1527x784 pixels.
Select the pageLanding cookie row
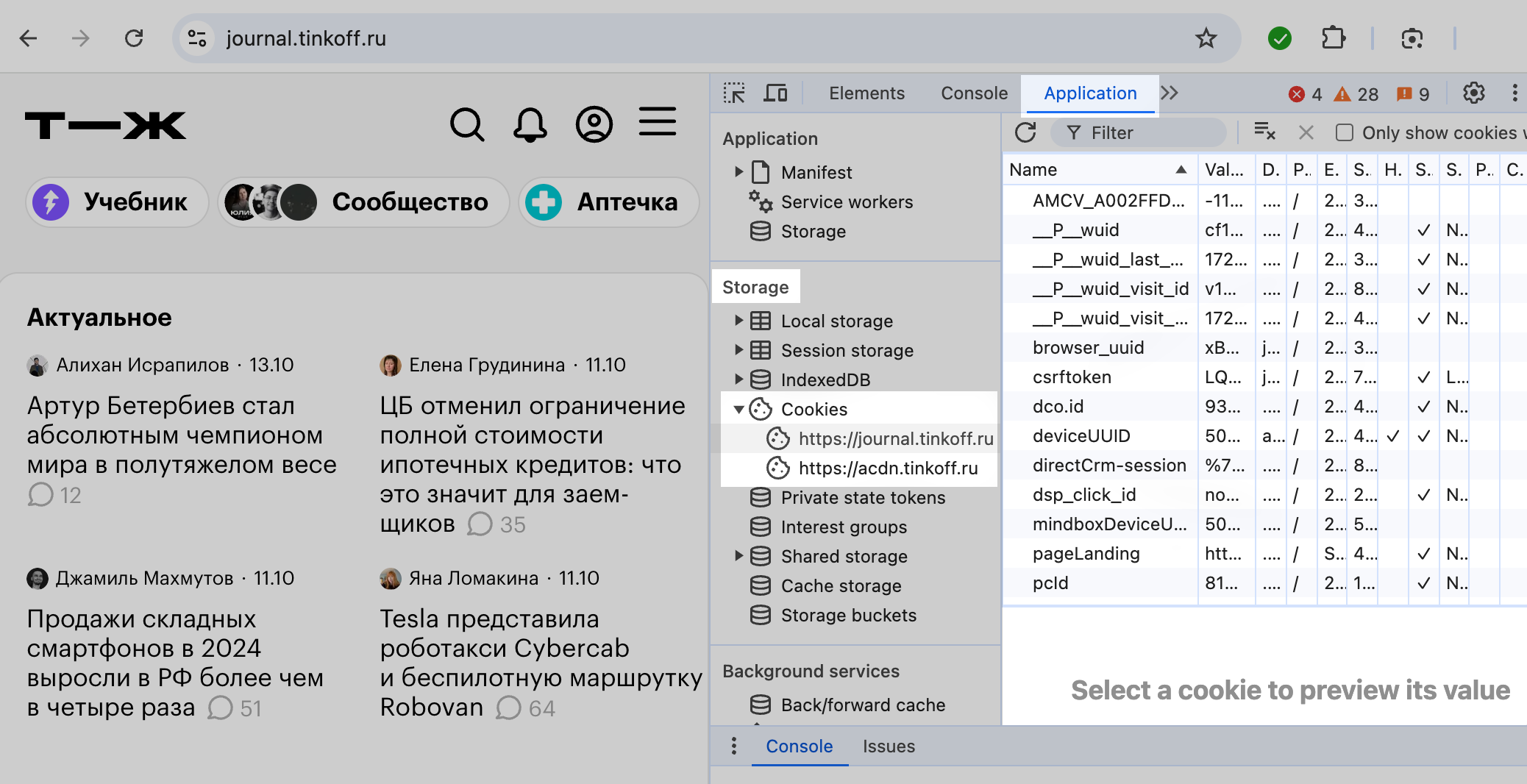1265,553
